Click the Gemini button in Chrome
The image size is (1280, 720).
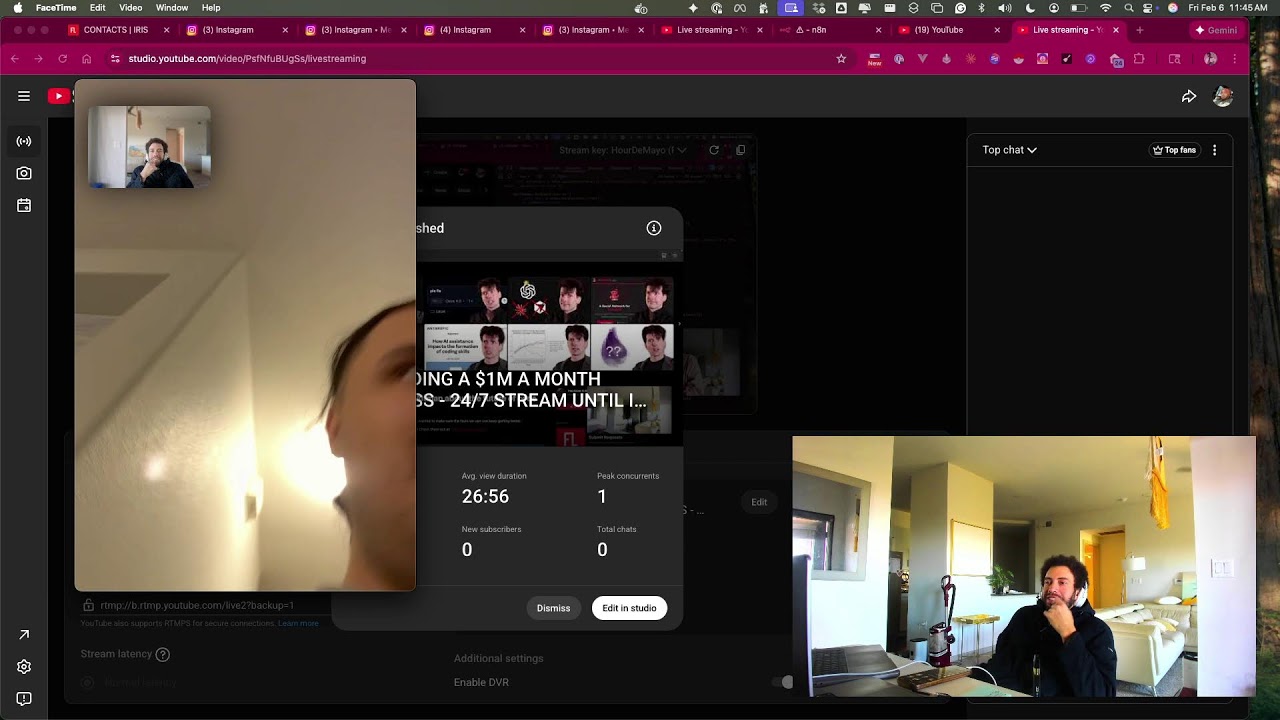(x=1215, y=30)
